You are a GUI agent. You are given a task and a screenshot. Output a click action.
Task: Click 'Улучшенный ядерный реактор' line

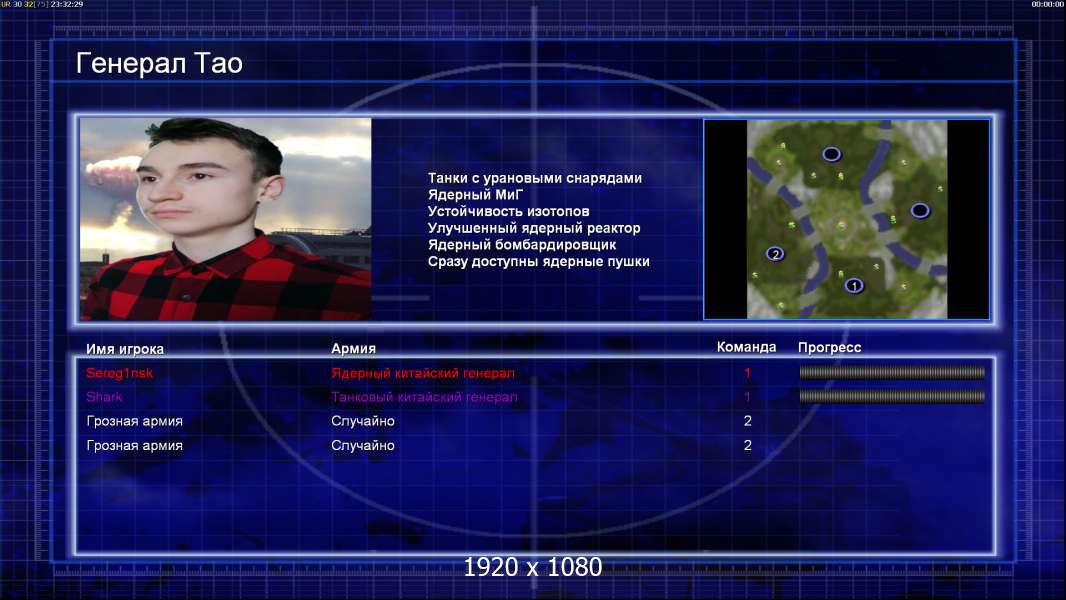tap(534, 228)
